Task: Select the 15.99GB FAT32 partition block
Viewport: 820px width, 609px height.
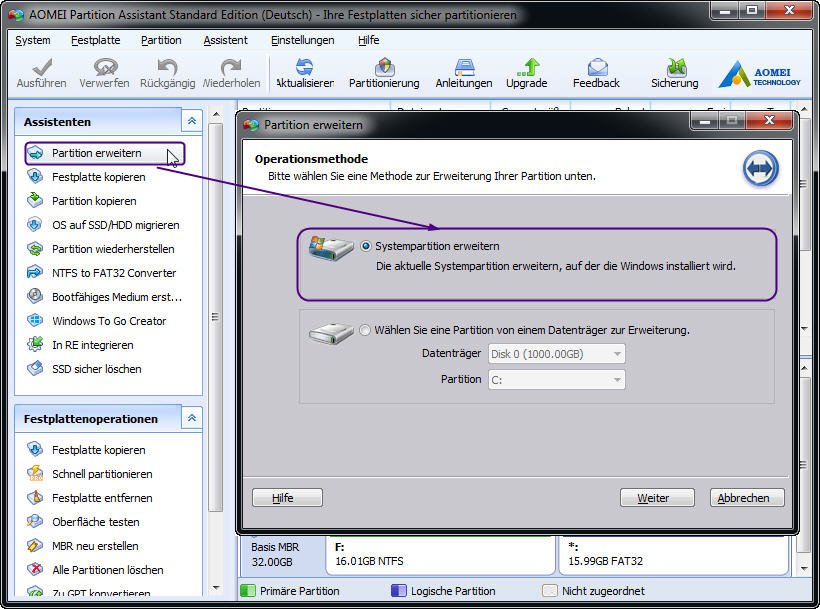Action: click(x=674, y=555)
